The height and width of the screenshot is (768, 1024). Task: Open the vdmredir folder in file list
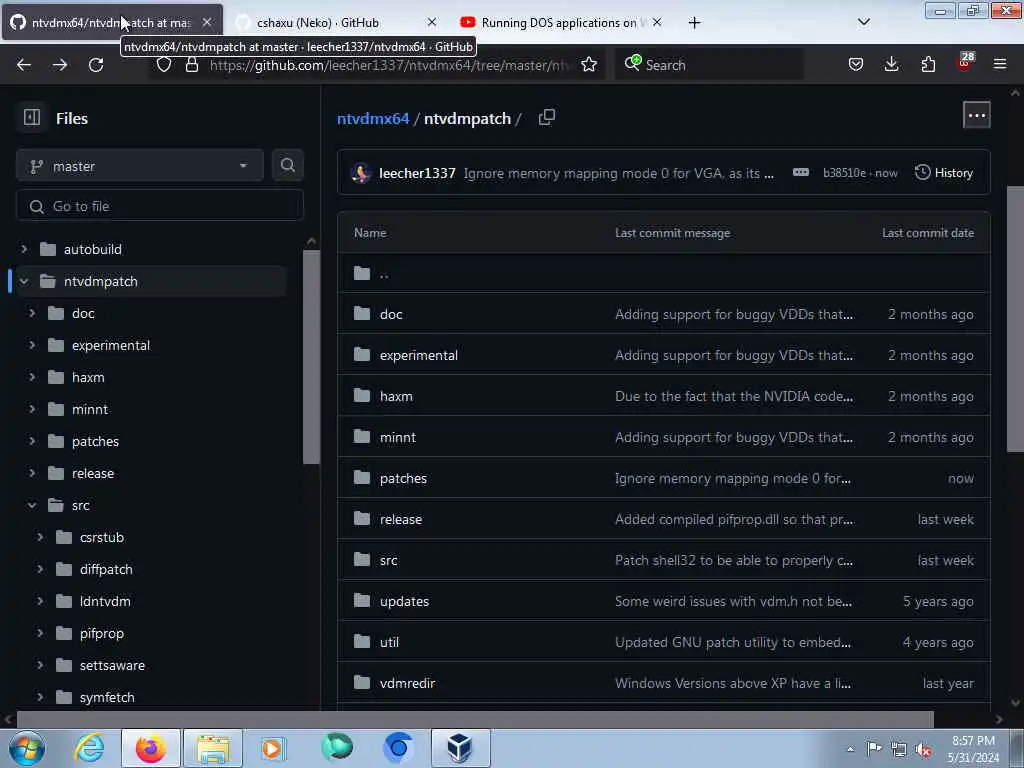pyautogui.click(x=408, y=683)
